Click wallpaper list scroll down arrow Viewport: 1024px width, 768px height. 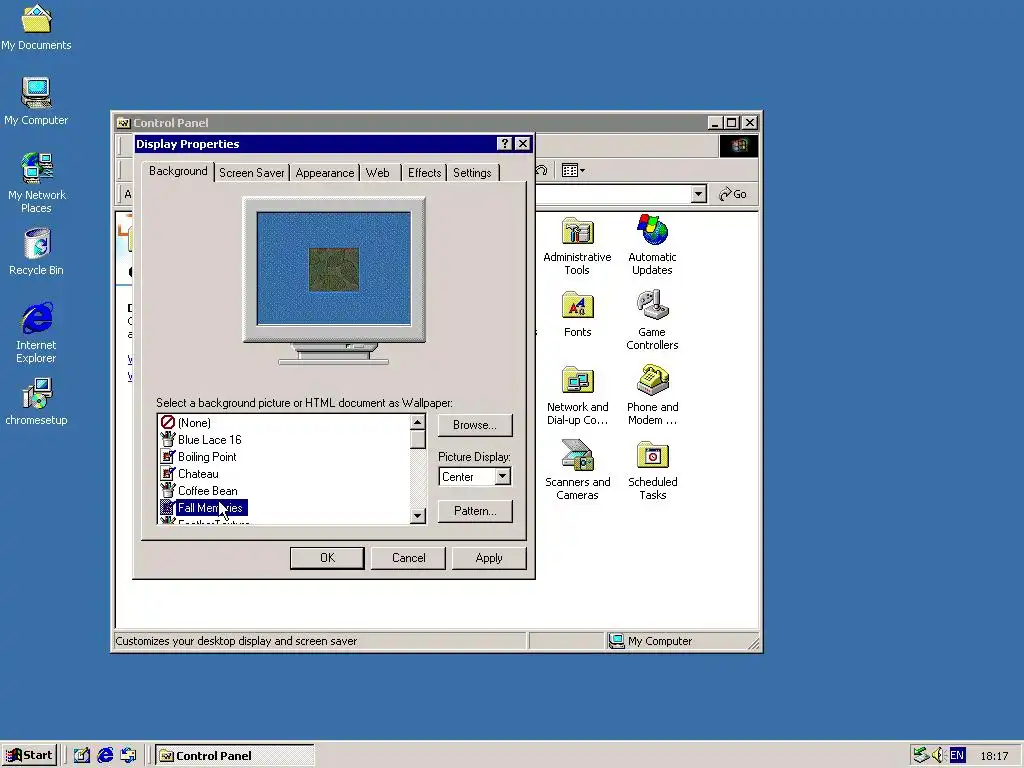[418, 516]
